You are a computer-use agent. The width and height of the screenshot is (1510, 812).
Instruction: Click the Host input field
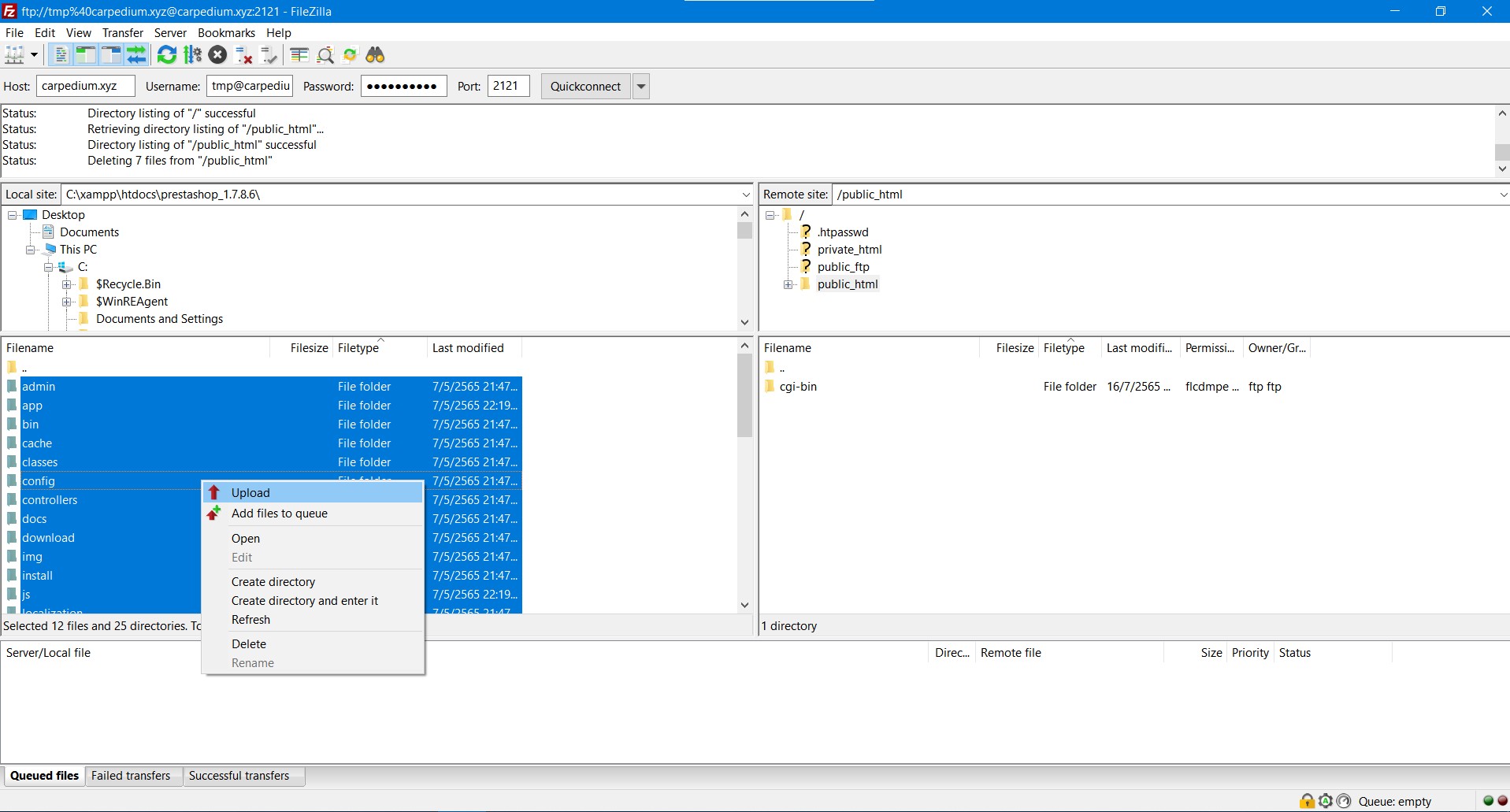[x=85, y=87]
